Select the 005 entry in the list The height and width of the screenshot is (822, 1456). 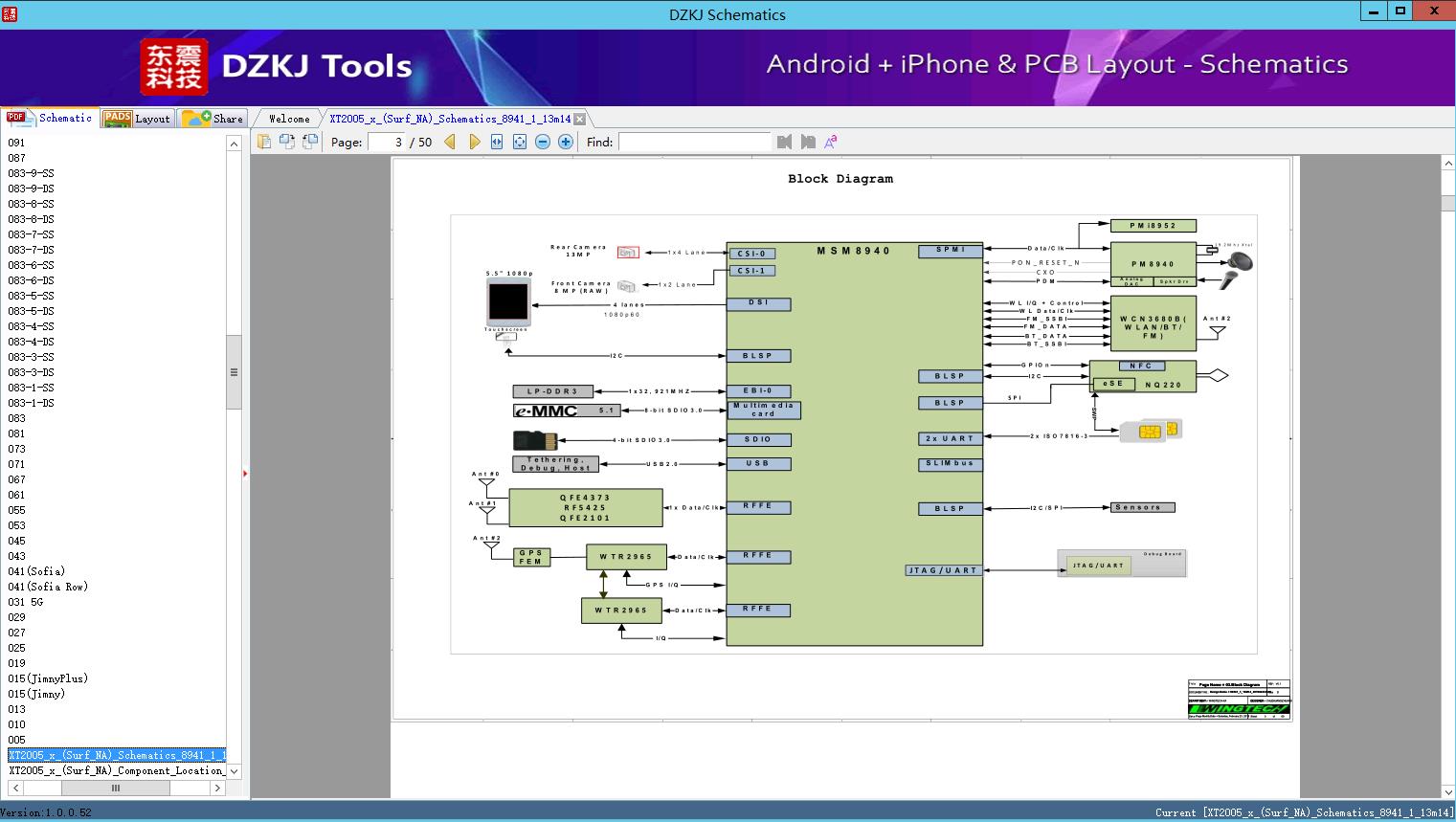tap(17, 740)
